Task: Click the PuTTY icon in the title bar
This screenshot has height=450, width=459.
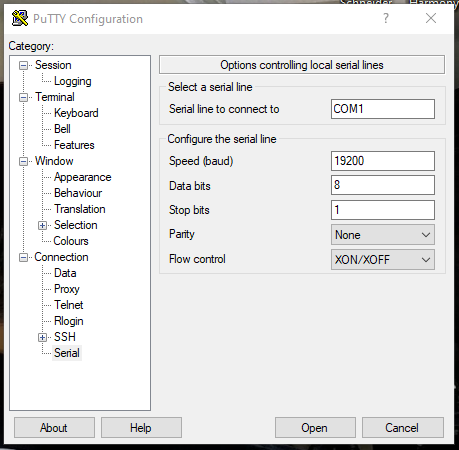Action: coord(20,18)
